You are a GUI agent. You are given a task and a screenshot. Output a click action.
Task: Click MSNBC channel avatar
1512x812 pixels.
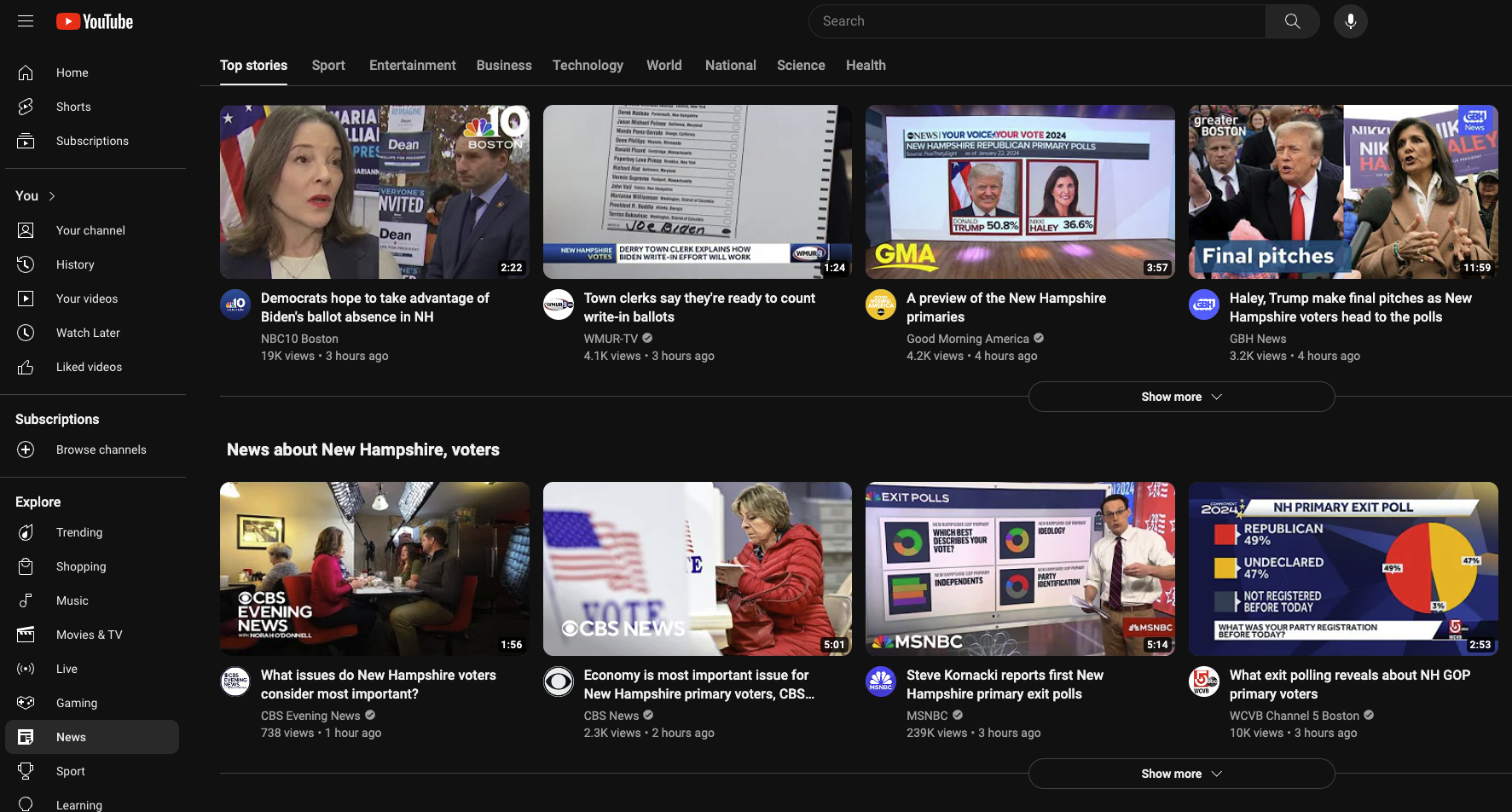(881, 681)
